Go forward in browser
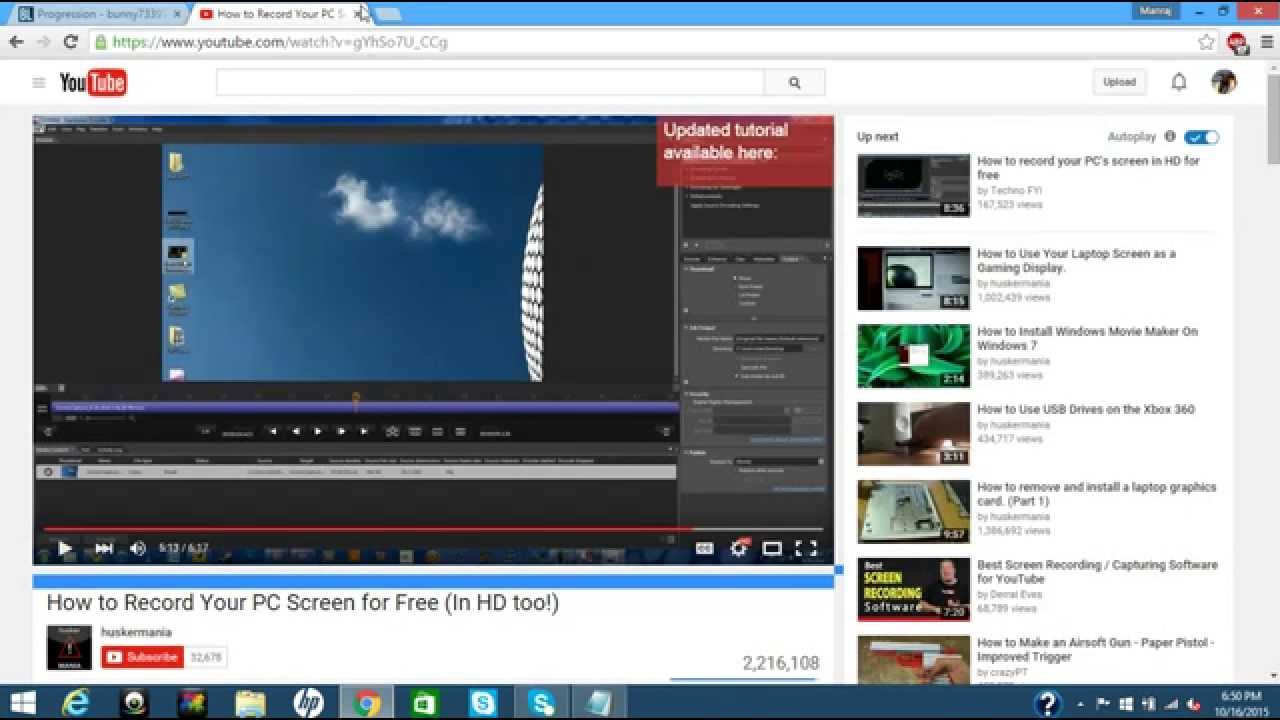Image resolution: width=1280 pixels, height=720 pixels. click(43, 42)
